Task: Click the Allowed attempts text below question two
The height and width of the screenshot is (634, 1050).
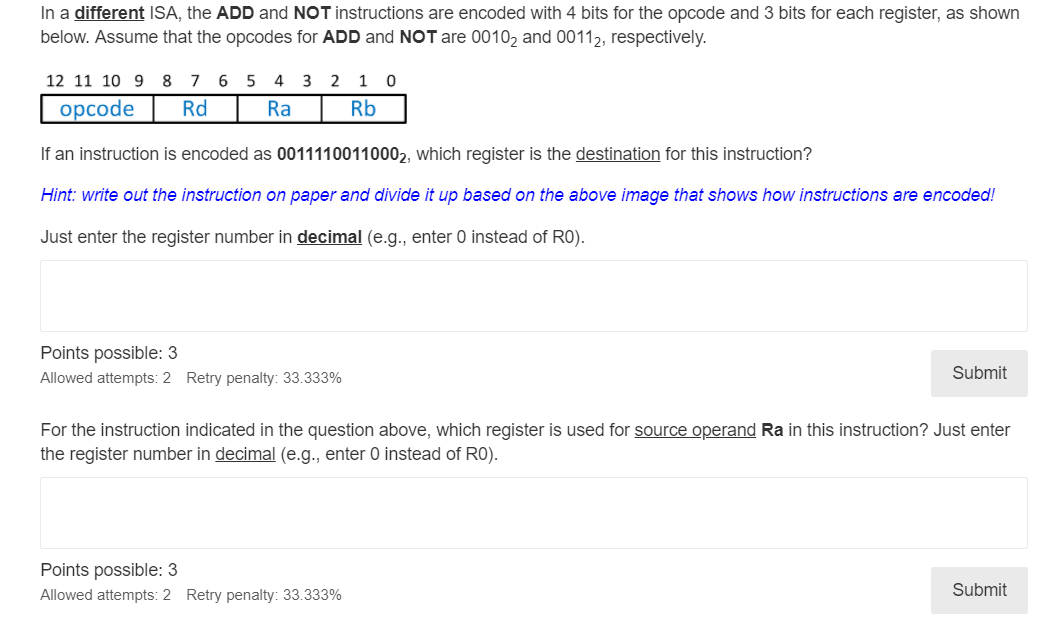Action: 104,595
